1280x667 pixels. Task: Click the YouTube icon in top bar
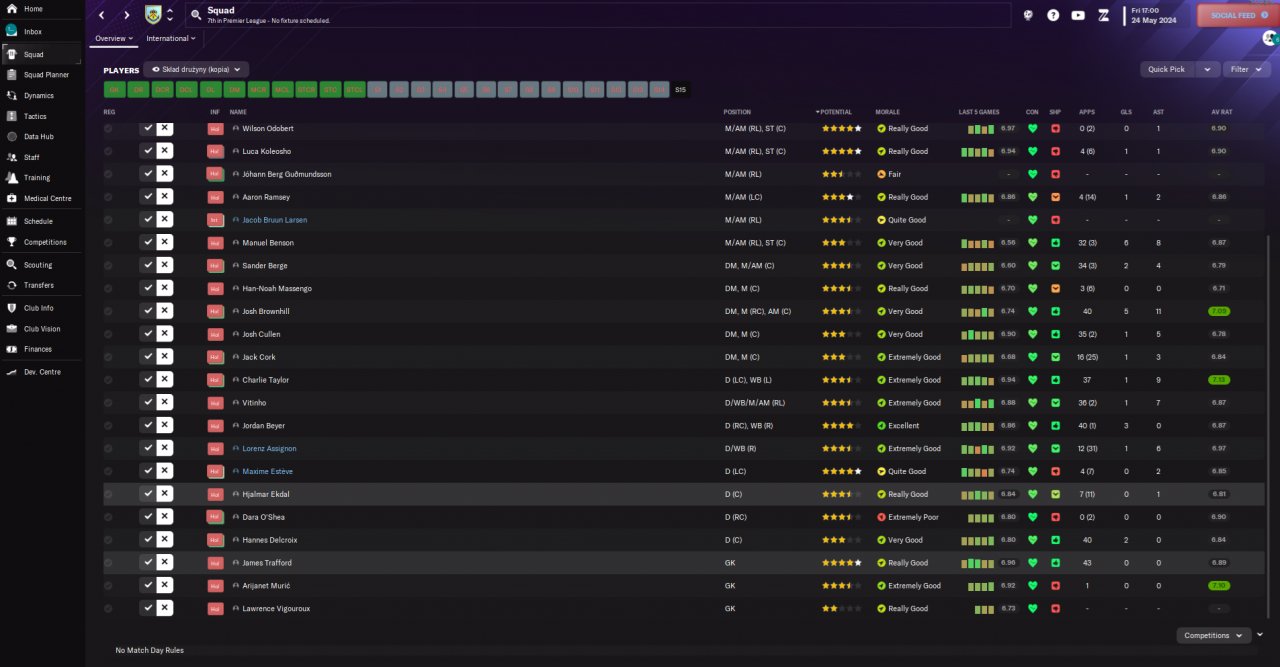(1077, 15)
